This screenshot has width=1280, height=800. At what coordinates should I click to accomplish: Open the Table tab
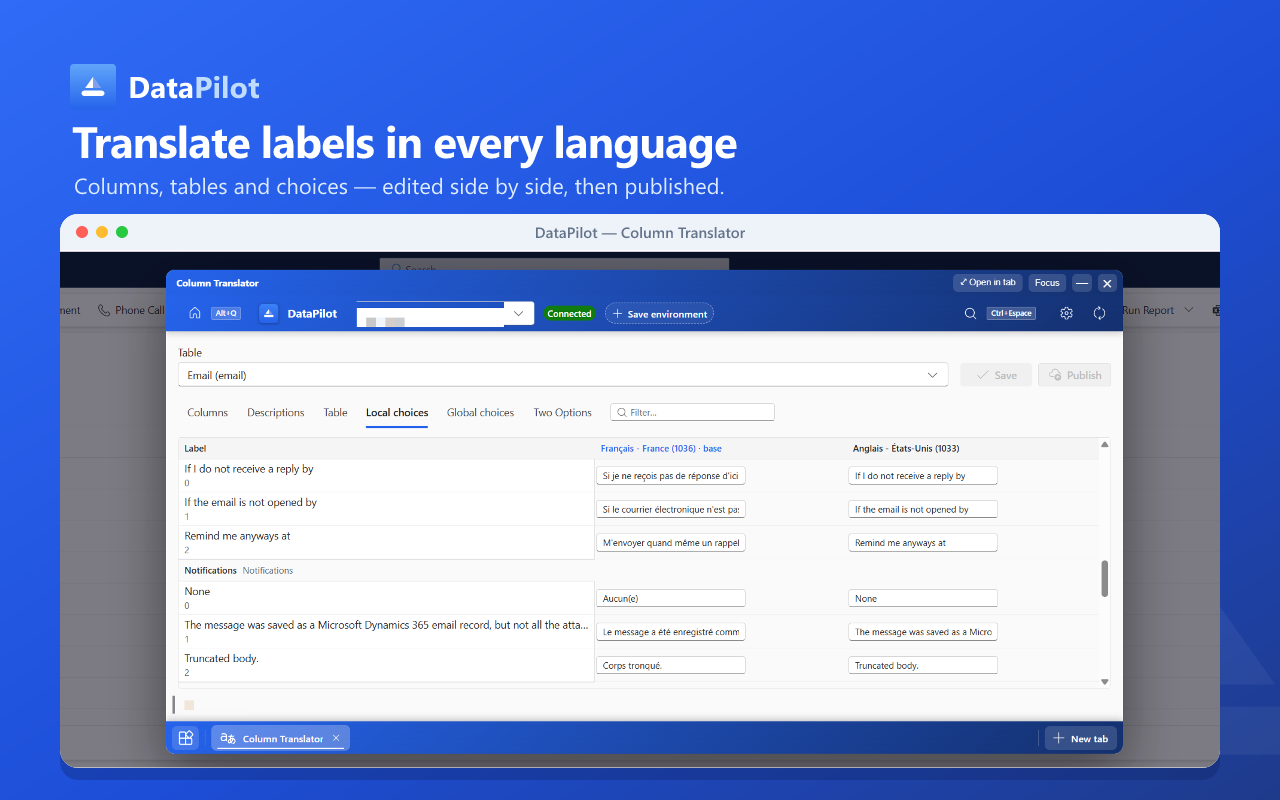tap(335, 412)
